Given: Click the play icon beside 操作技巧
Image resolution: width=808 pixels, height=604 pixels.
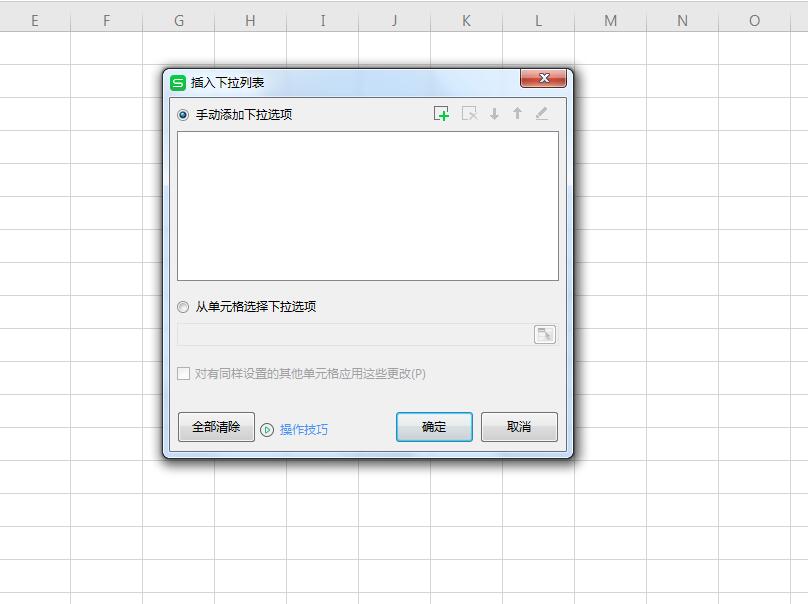Looking at the screenshot, I should [265, 428].
